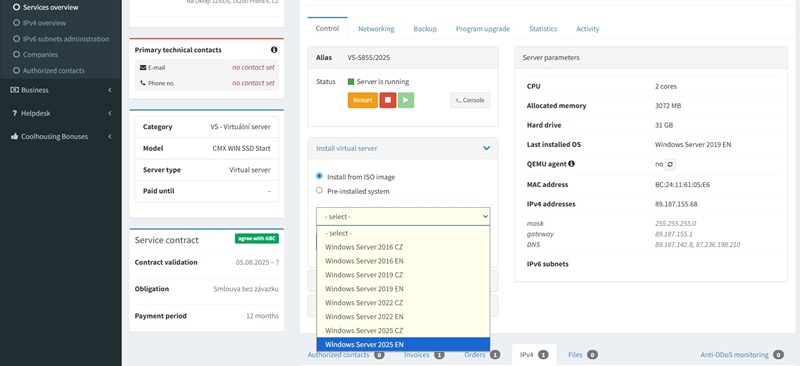Screen dimensions: 800x366
Task: Choose Windows Server 2025 CZ from list
Action: pos(403,330)
